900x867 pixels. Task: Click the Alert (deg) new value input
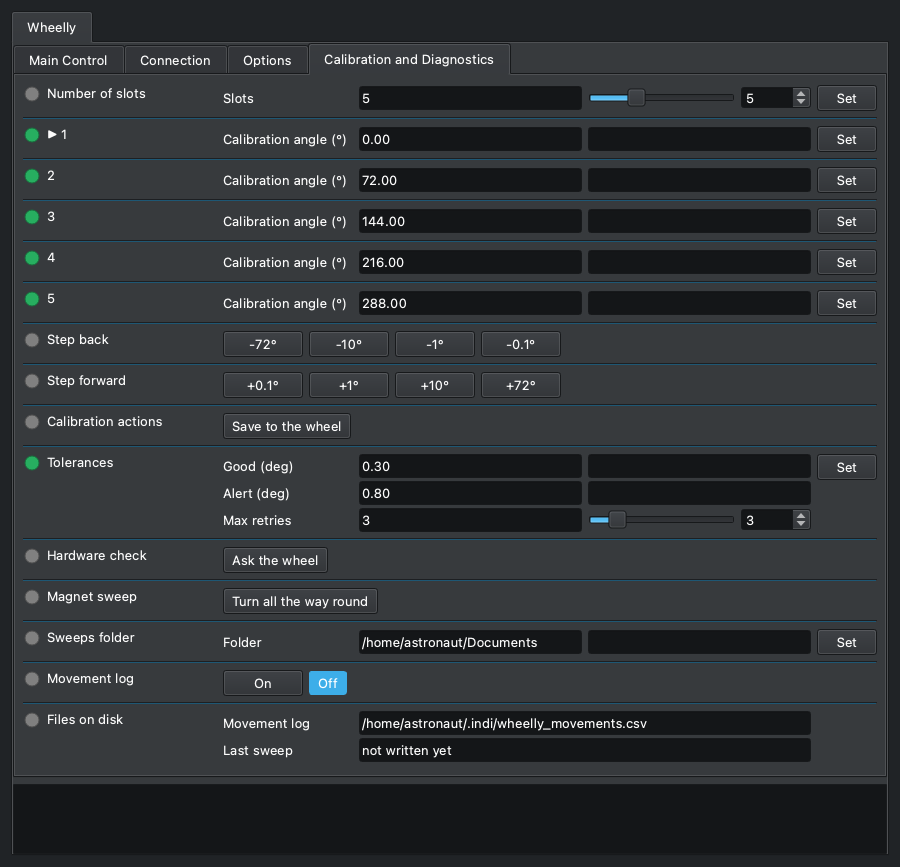tap(699, 493)
